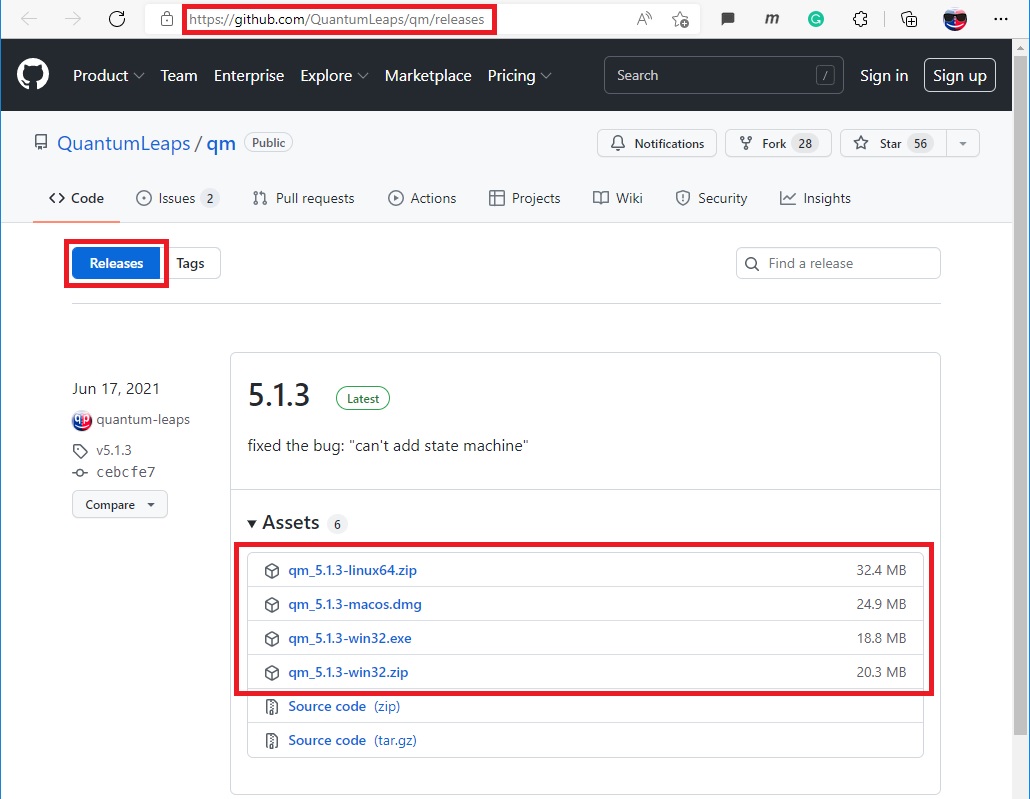Click the browser refresh icon

[117, 19]
